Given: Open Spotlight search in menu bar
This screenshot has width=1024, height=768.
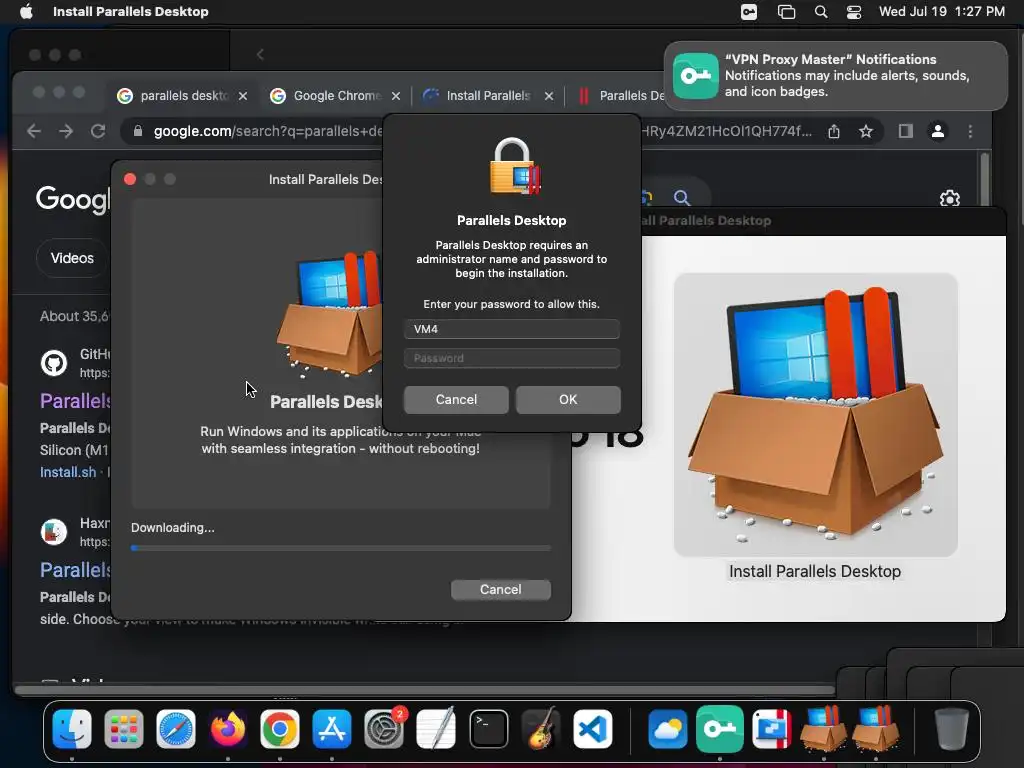Looking at the screenshot, I should click(x=821, y=12).
